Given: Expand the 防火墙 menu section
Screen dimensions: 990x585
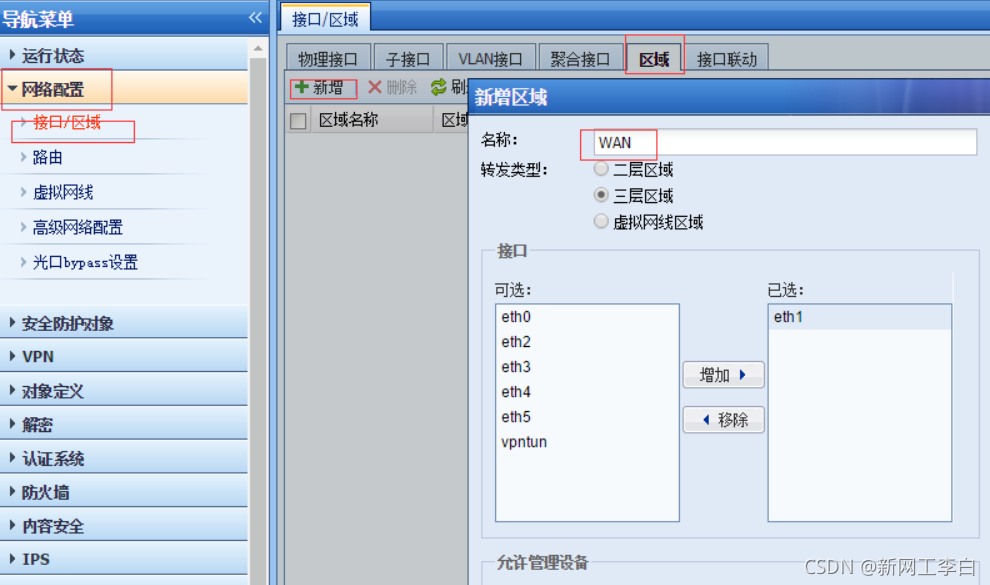Looking at the screenshot, I should (124, 492).
